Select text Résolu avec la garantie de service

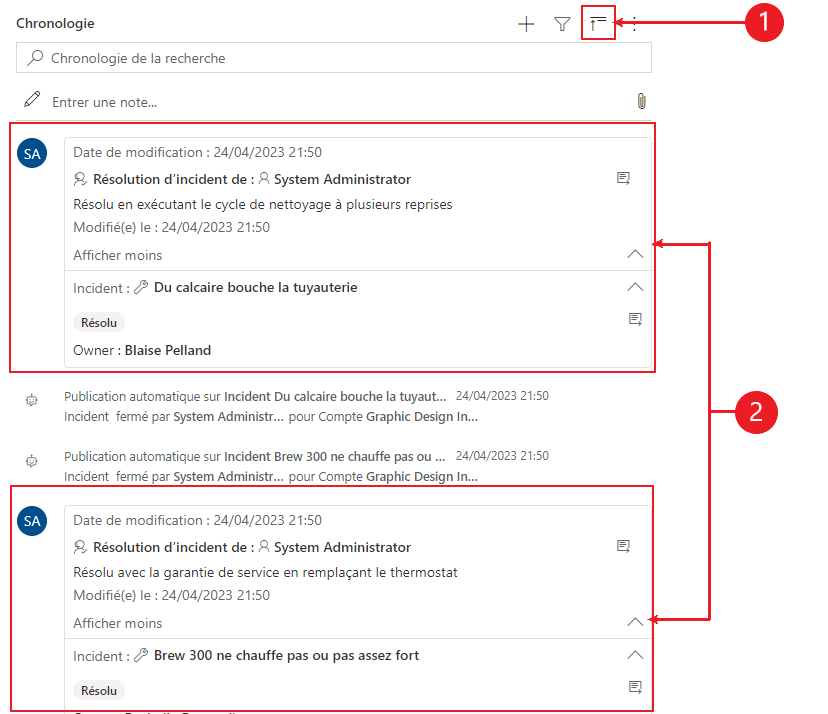click(265, 572)
